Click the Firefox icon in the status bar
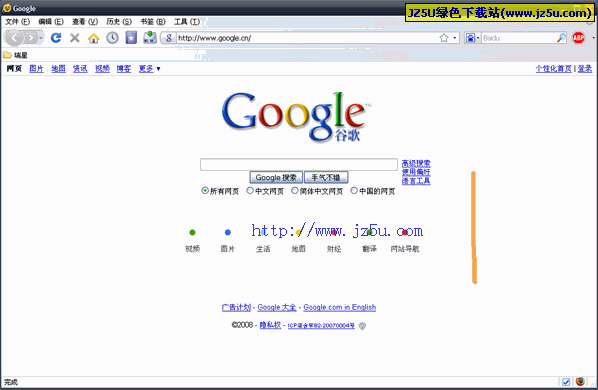 (580, 382)
